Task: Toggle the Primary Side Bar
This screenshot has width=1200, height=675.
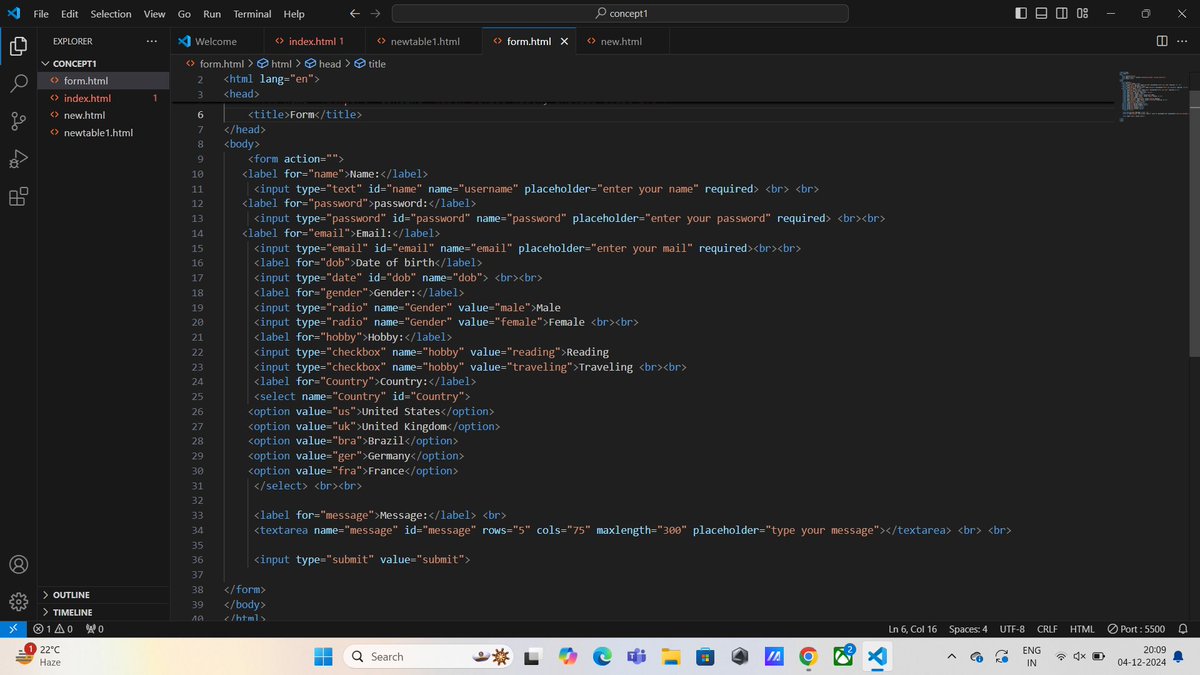Action: 1020,14
